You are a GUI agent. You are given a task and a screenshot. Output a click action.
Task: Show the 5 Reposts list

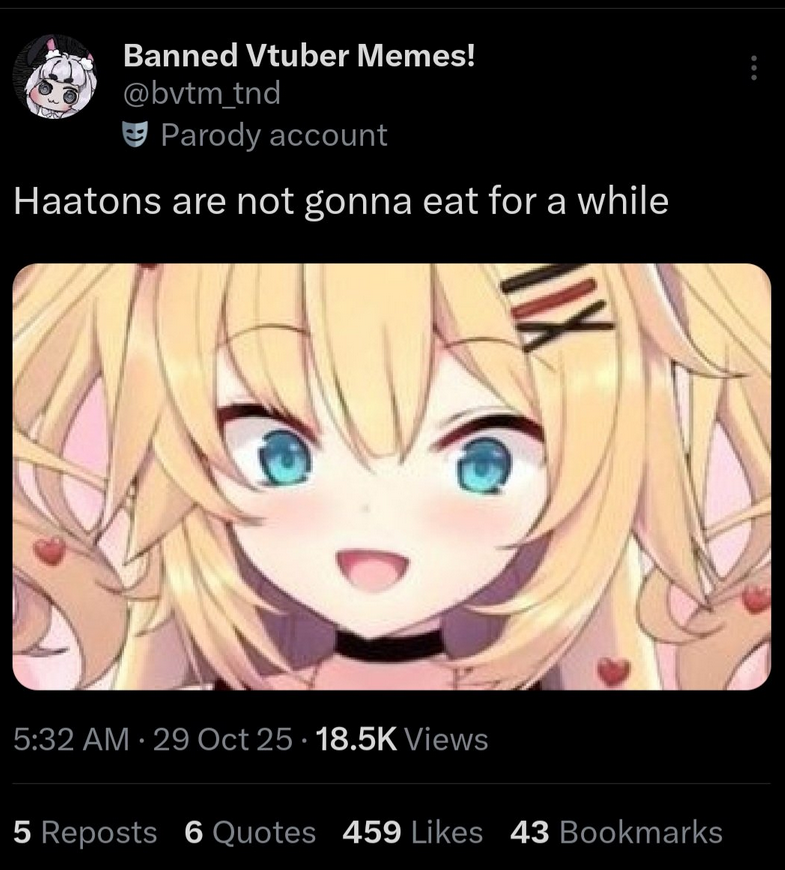click(85, 832)
